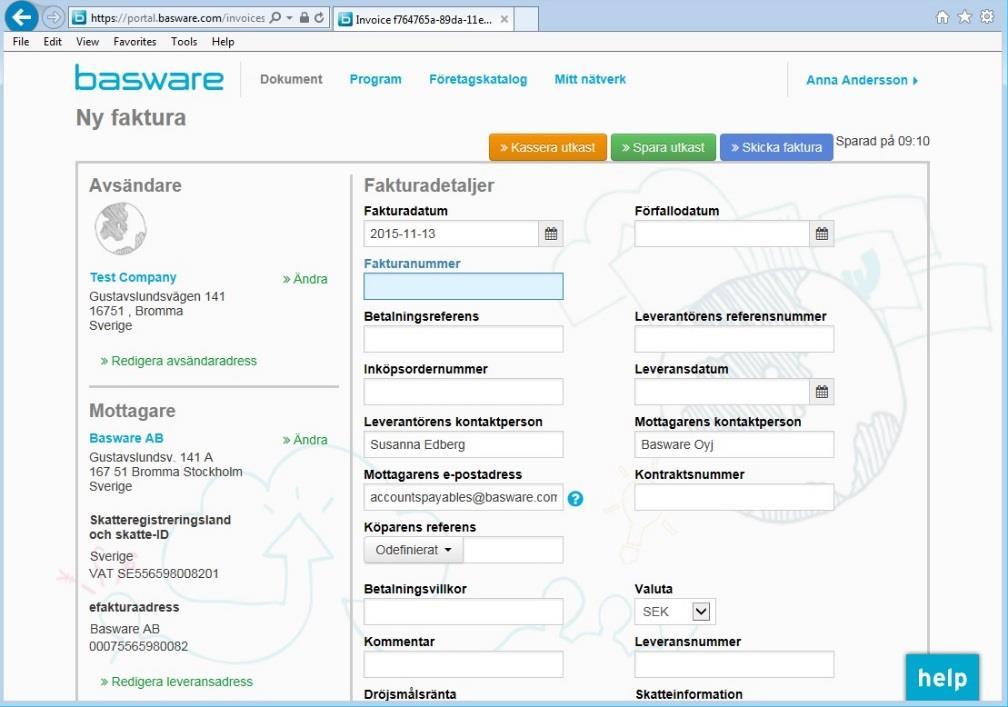Click the question mark help icon by e-postadress
1008x707 pixels.
click(575, 499)
